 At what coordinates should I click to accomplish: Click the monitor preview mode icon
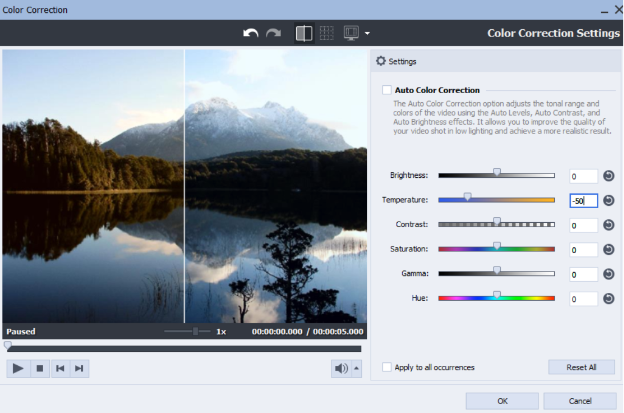coord(351,33)
